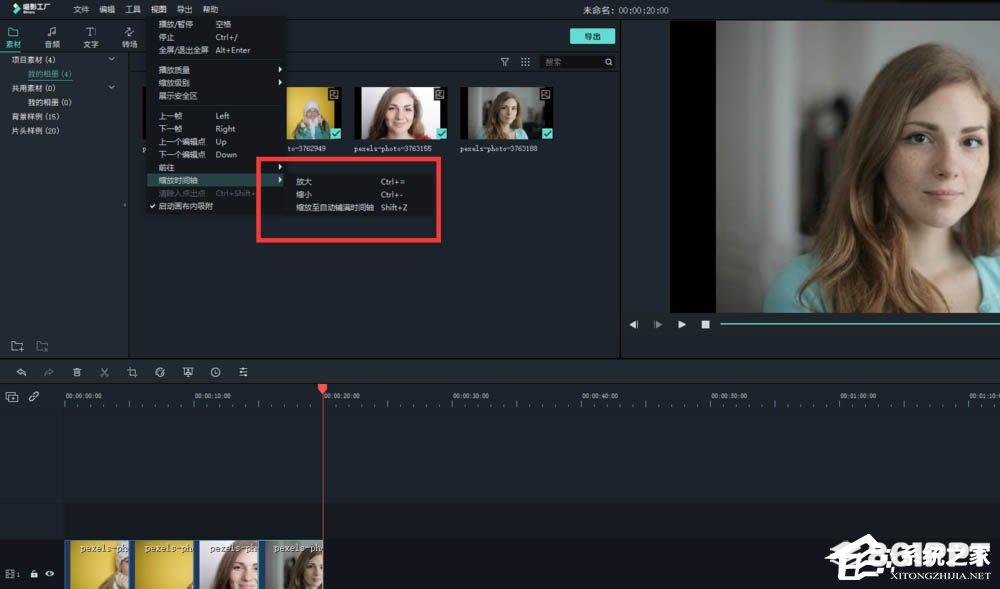This screenshot has height=589, width=1000.
Task: Open the 工具 menu
Action: [133, 10]
